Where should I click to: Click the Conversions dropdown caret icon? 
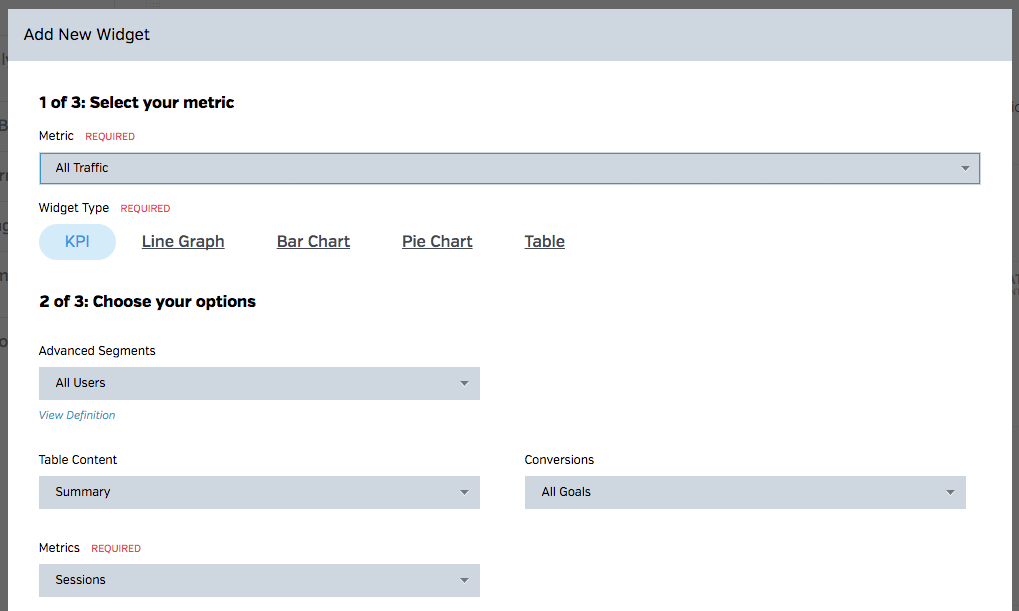[950, 492]
